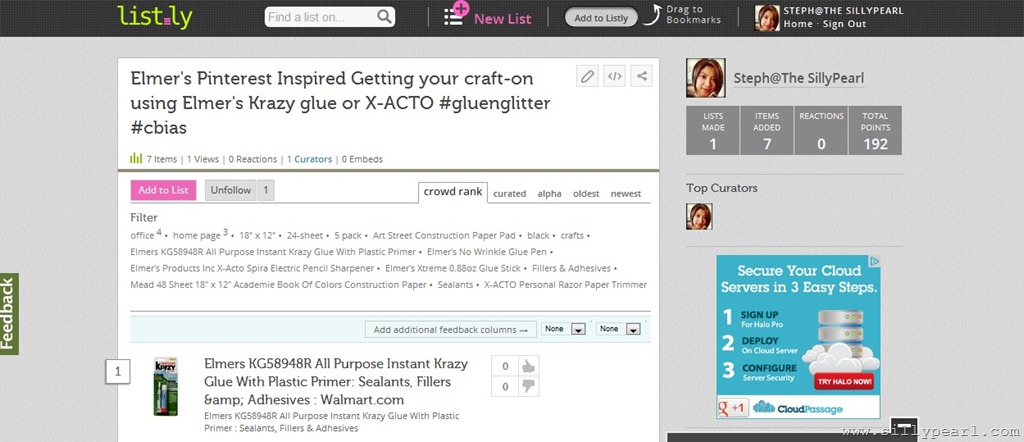Open the Krazy Glue product thumbnail
1024x442 pixels.
(165, 387)
